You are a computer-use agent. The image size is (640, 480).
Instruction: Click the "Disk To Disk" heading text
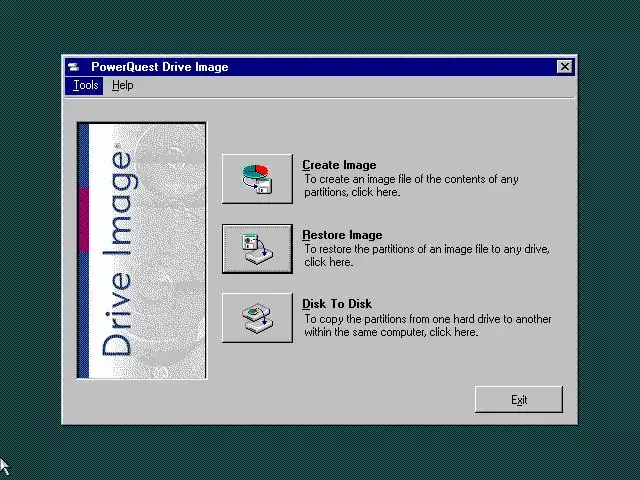(337, 304)
